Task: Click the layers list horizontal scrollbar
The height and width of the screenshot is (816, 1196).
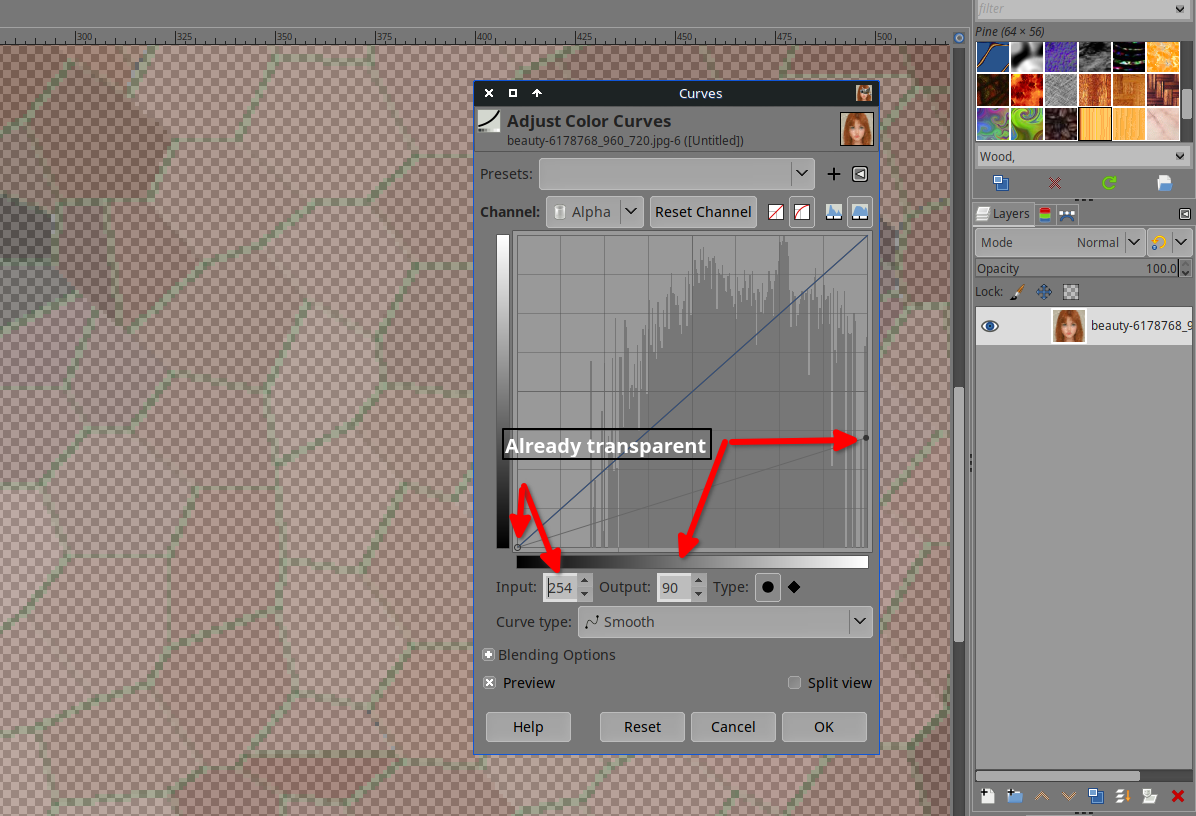Action: (1058, 776)
